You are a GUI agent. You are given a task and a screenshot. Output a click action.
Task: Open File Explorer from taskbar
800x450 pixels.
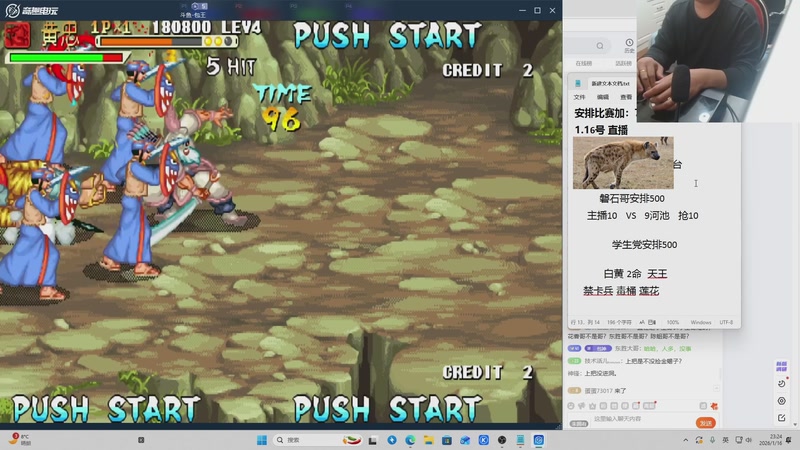(429, 440)
